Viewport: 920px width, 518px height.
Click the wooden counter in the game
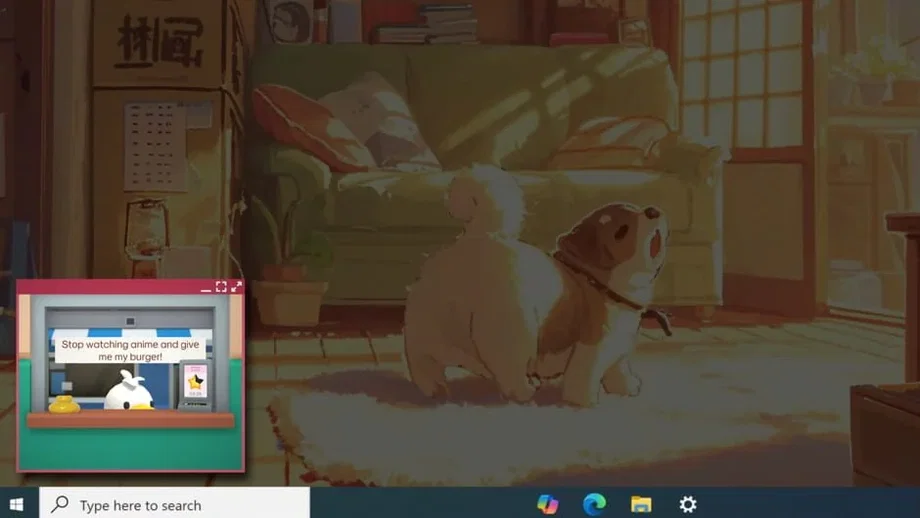click(130, 420)
